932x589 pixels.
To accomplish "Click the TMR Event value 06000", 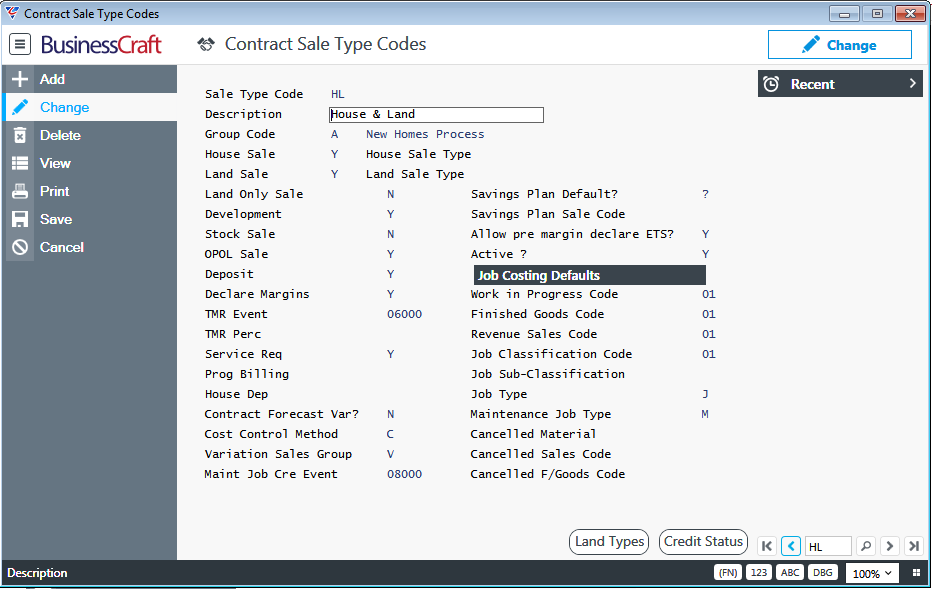I will (404, 314).
